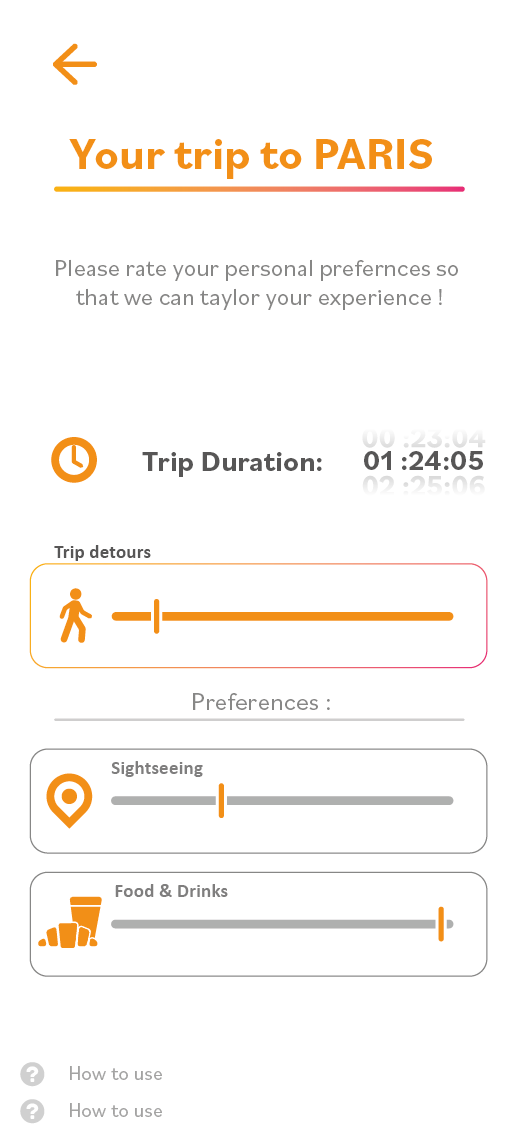This screenshot has width=519, height=1146.
Task: Click the Sightseeing label text
Action: [x=157, y=768]
